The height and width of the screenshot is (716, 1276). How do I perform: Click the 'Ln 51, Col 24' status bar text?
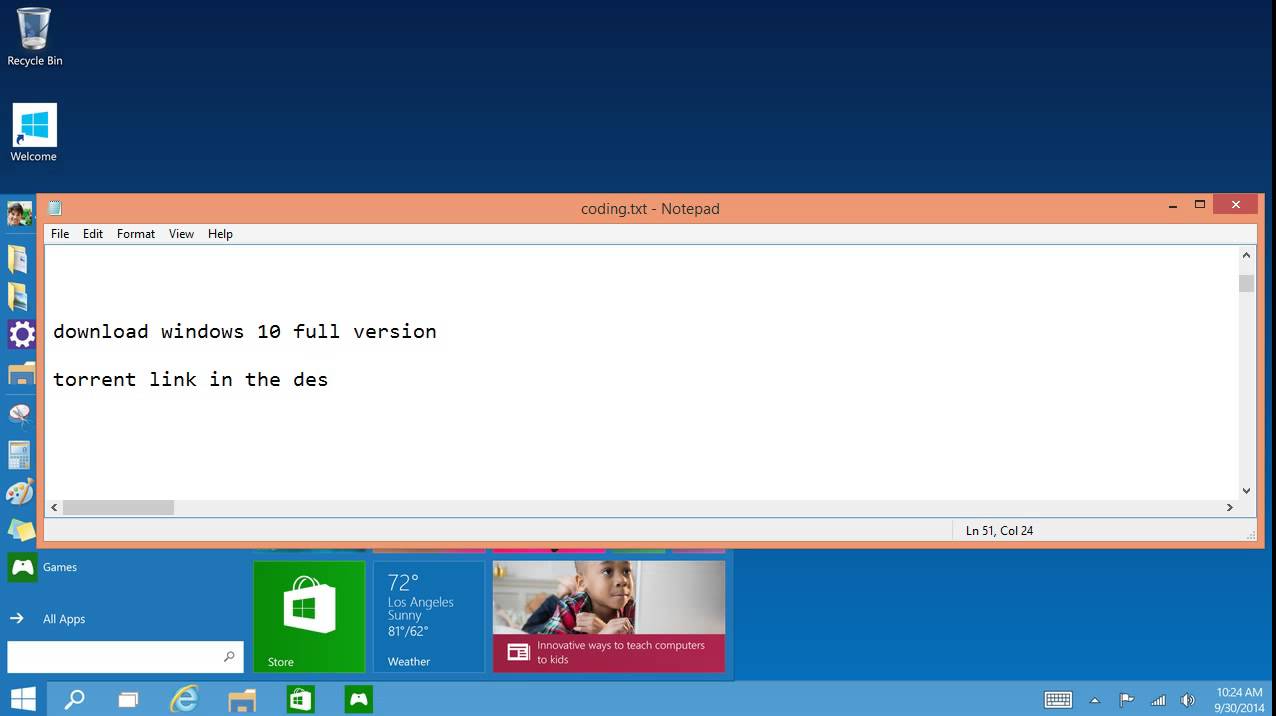(x=999, y=531)
